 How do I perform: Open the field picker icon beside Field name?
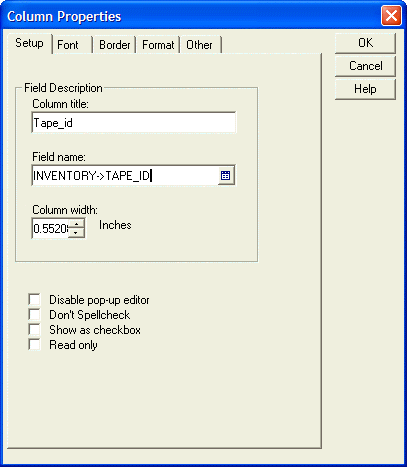(226, 175)
